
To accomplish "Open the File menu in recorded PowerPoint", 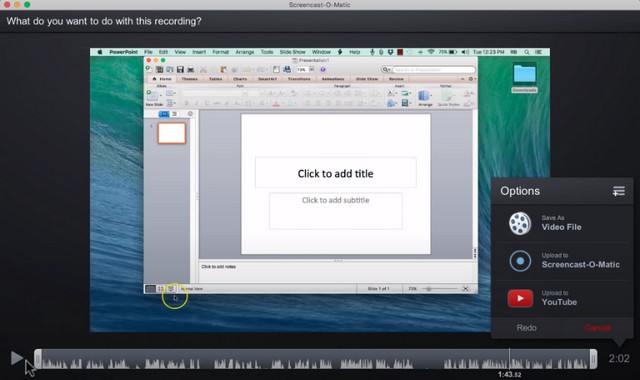I will (148, 52).
